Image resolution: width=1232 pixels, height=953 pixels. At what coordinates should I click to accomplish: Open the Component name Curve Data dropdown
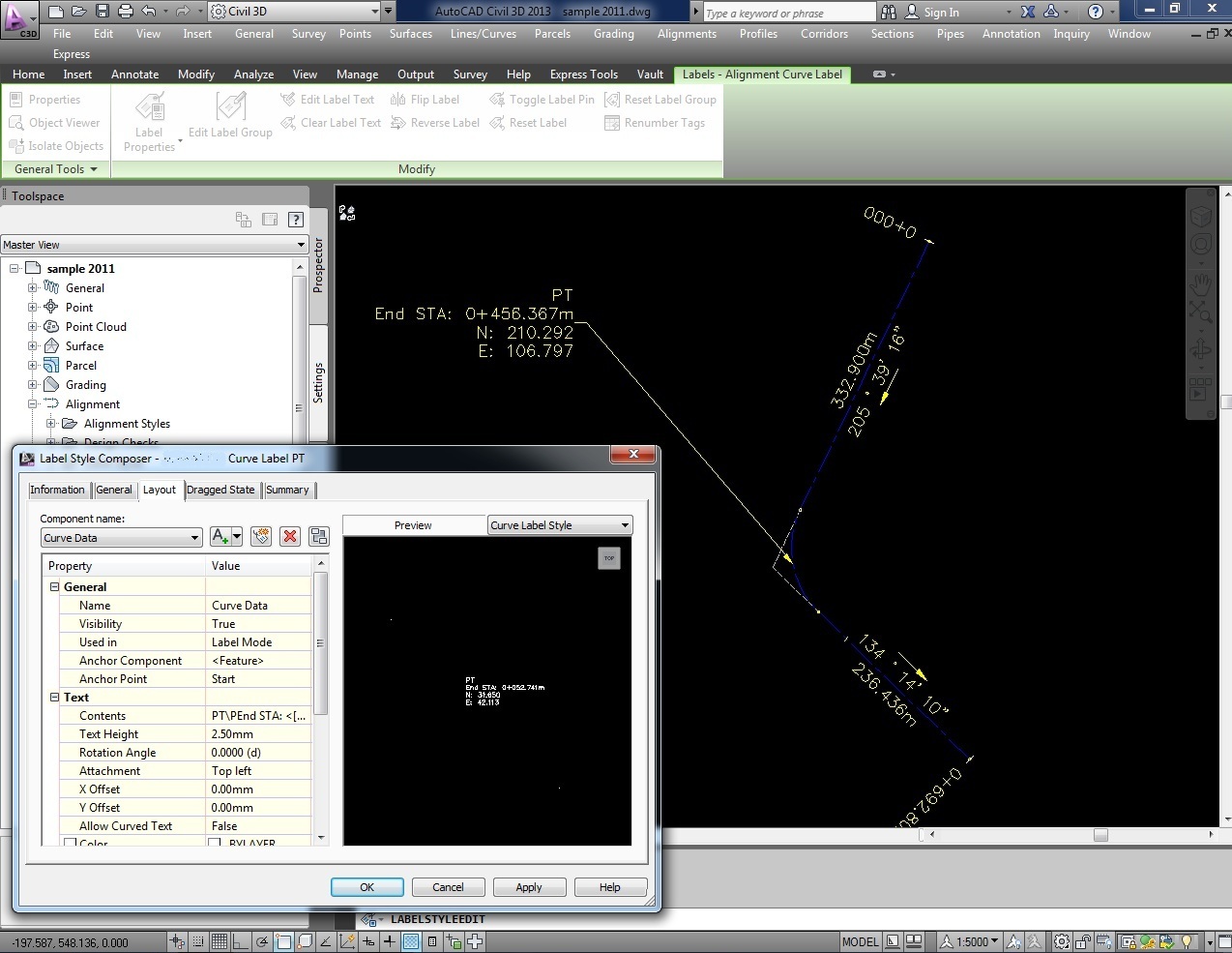coord(121,538)
